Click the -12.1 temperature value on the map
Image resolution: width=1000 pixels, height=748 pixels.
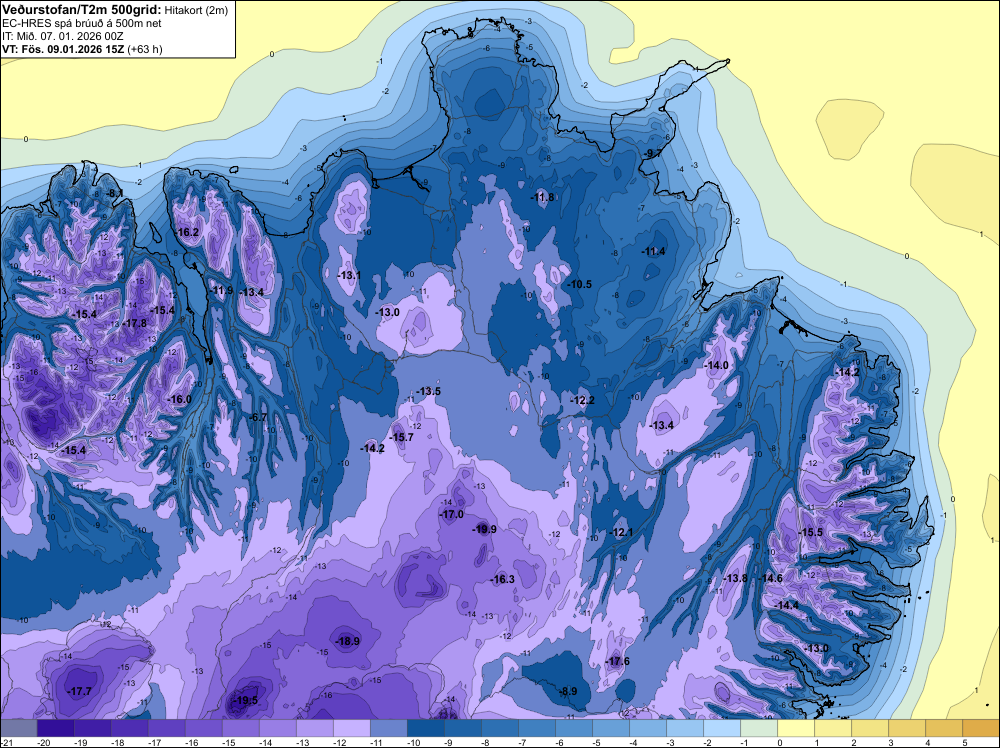[x=621, y=532]
